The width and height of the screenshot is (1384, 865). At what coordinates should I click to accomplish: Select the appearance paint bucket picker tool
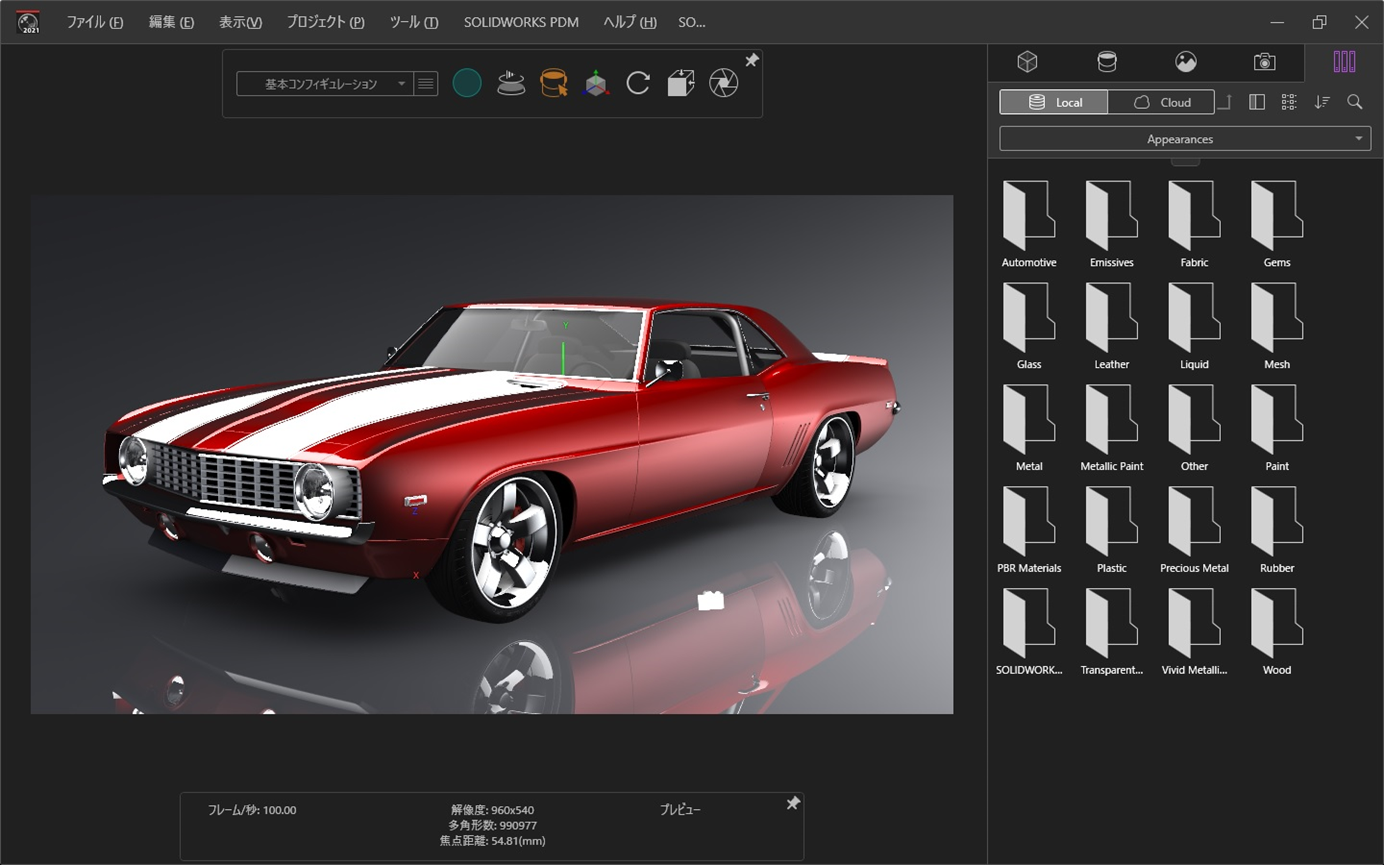point(554,83)
